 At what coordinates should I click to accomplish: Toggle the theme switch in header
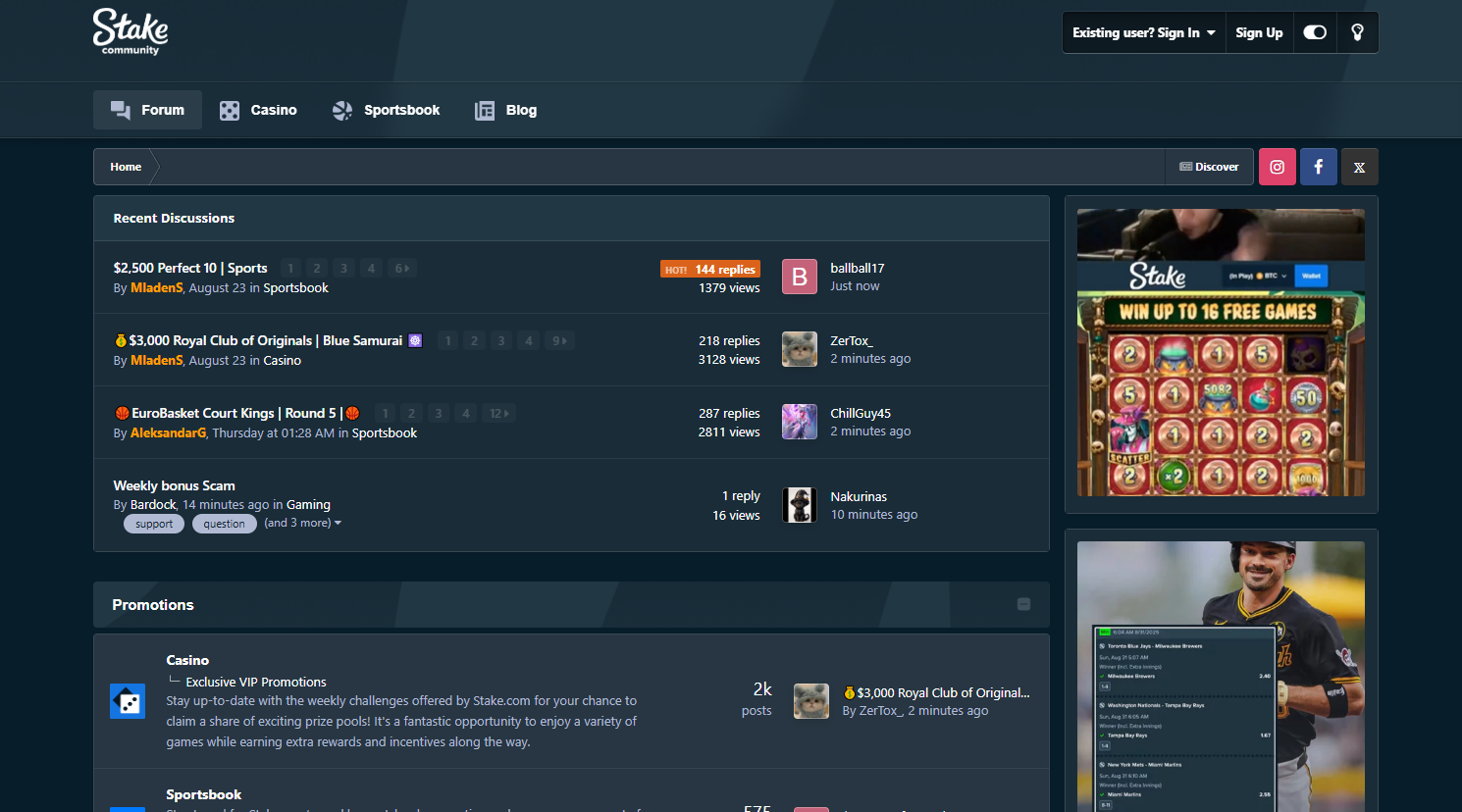1315,32
